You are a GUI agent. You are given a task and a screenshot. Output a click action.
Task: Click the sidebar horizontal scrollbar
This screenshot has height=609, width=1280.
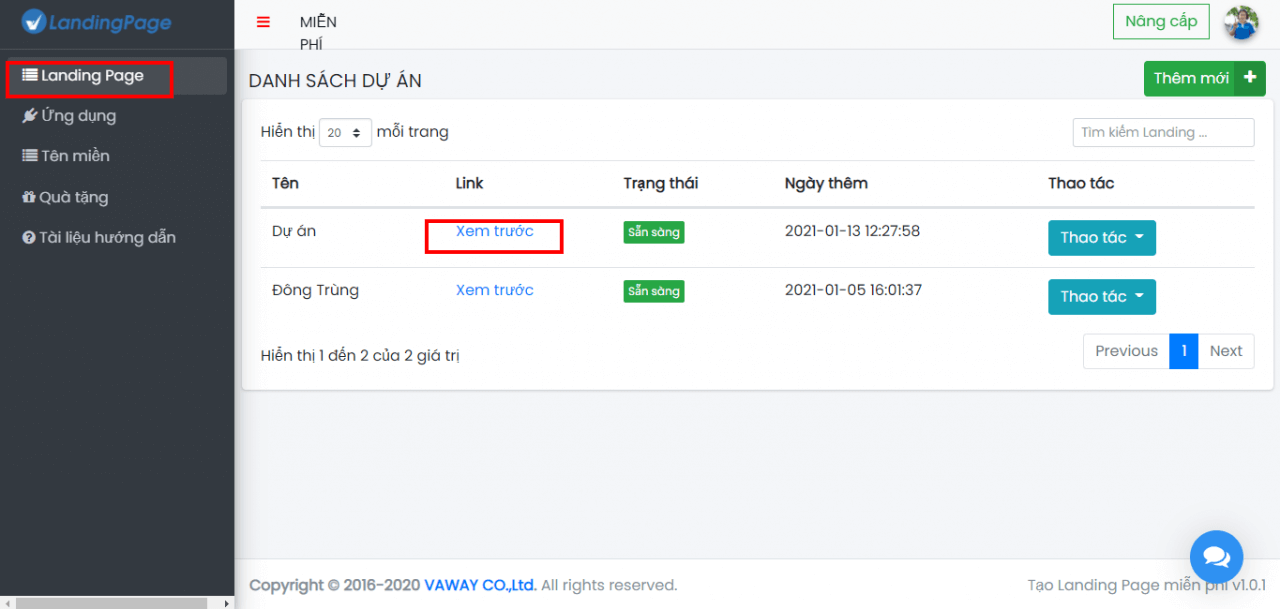pos(110,603)
